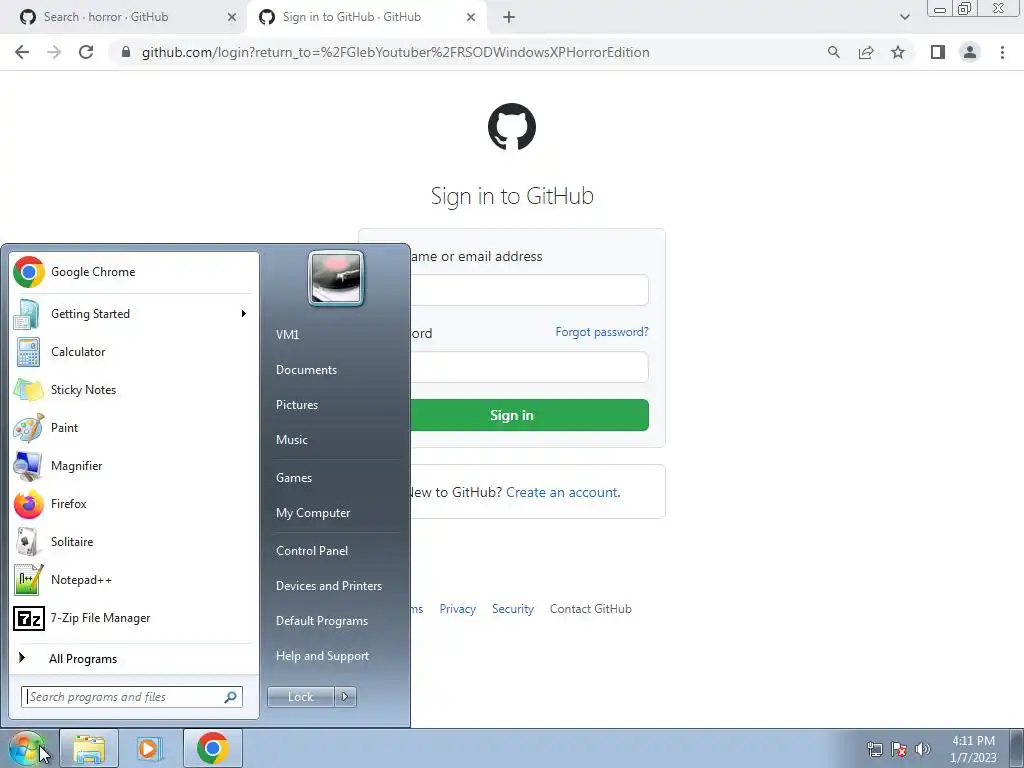This screenshot has width=1024, height=768.
Task: Switch to Search · horror · GitHub tab
Action: [122, 17]
